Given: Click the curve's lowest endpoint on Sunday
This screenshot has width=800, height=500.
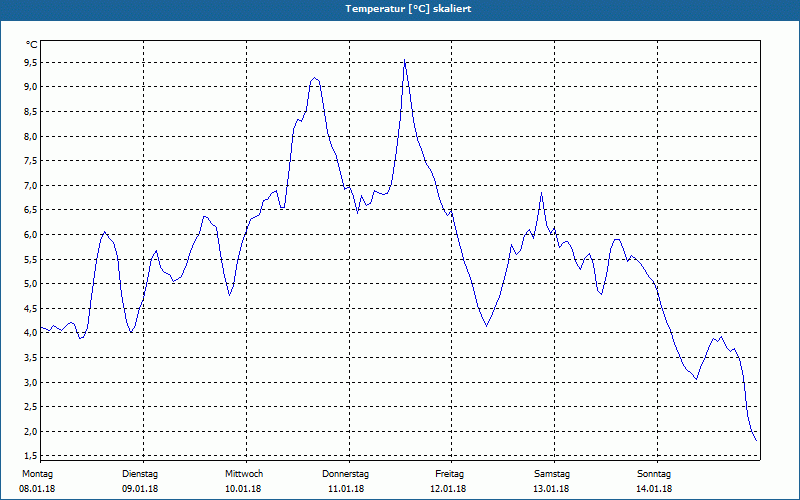Looking at the screenshot, I should 756,441.
